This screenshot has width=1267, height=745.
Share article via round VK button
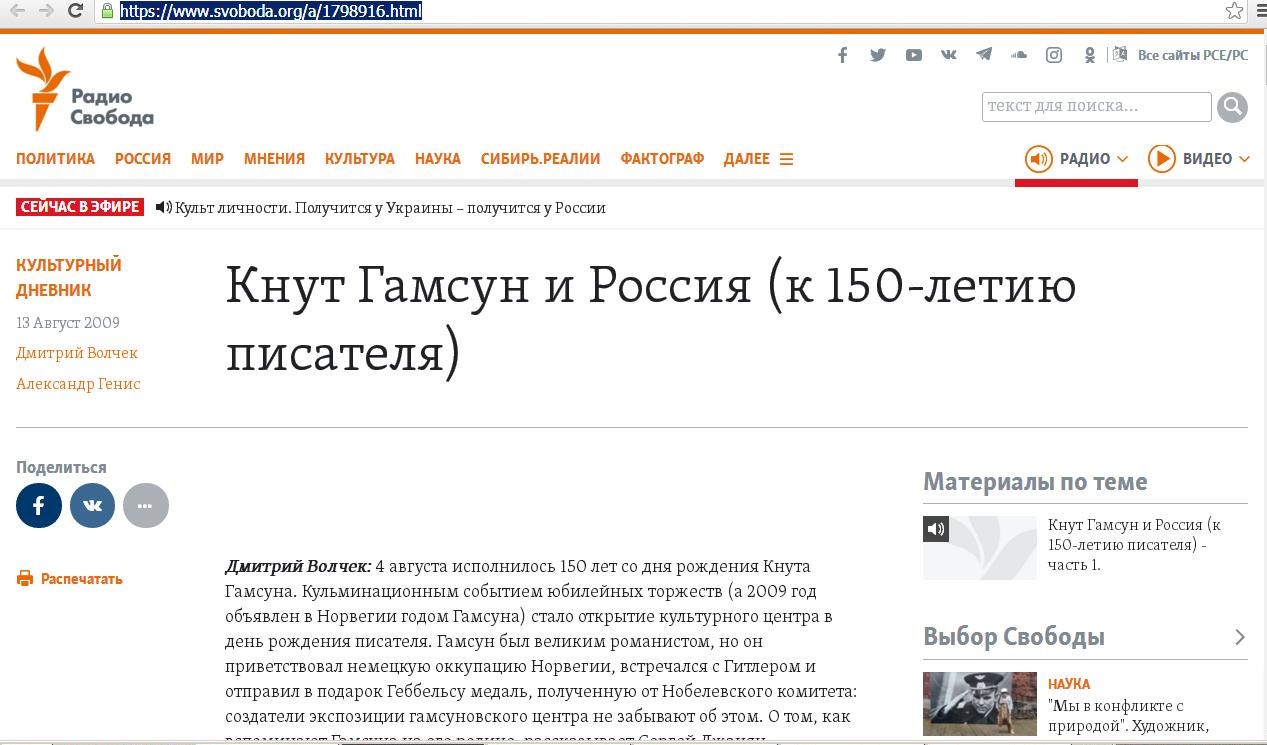click(x=92, y=505)
